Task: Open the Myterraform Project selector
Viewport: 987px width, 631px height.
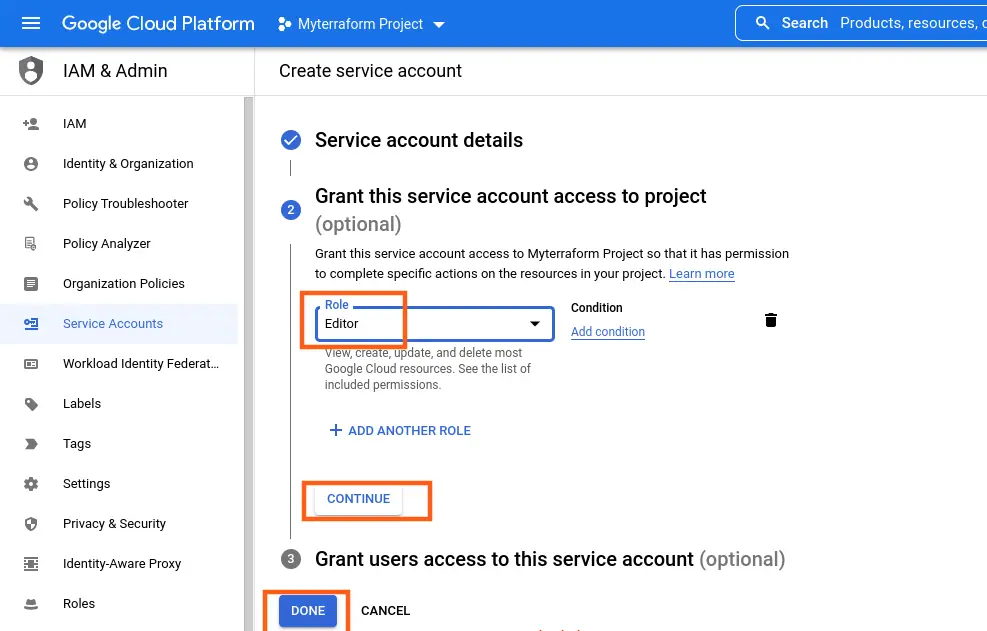Action: [361, 24]
